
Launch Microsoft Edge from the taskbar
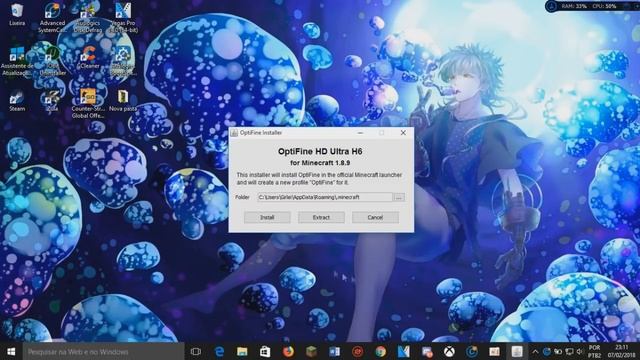(x=219, y=351)
